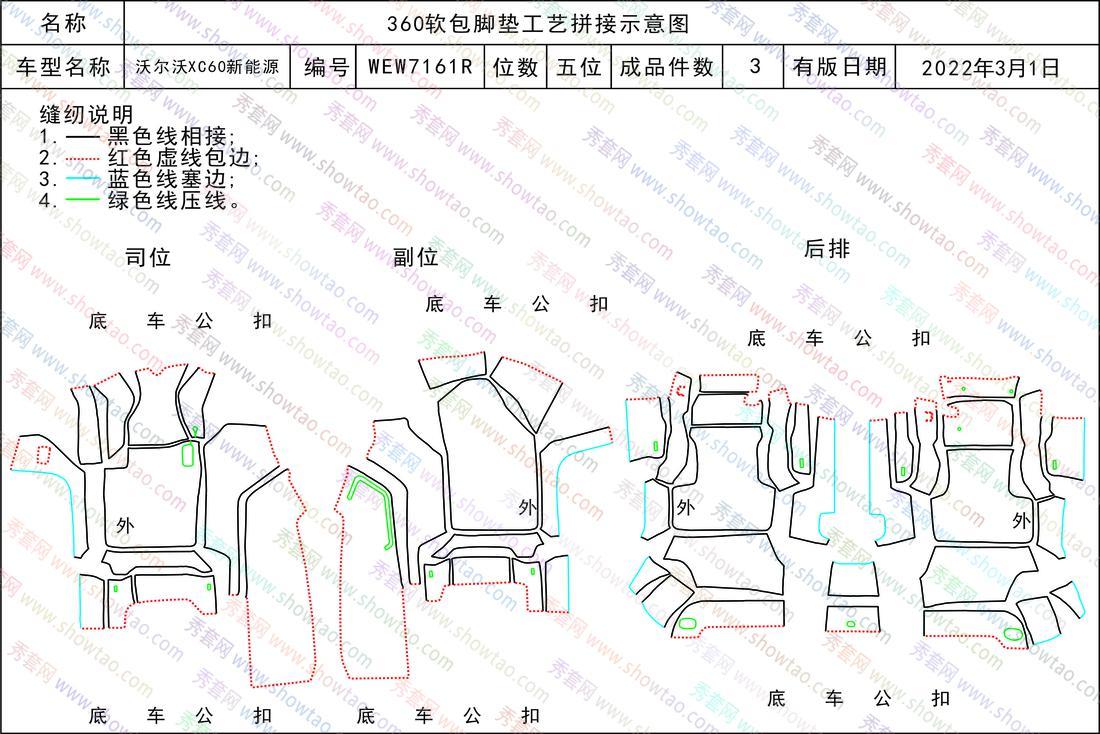1100x734 pixels.
Task: Select the code value WEW7161R
Action: pyautogui.click(x=420, y=67)
